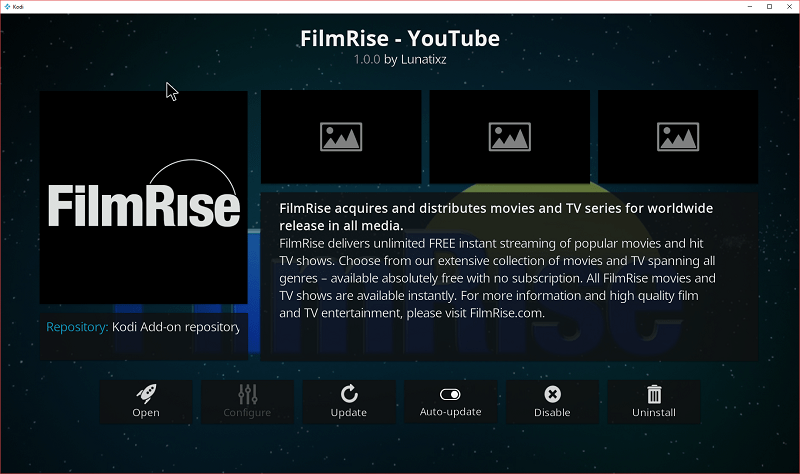Uninstall the FilmRise add-on

(654, 402)
